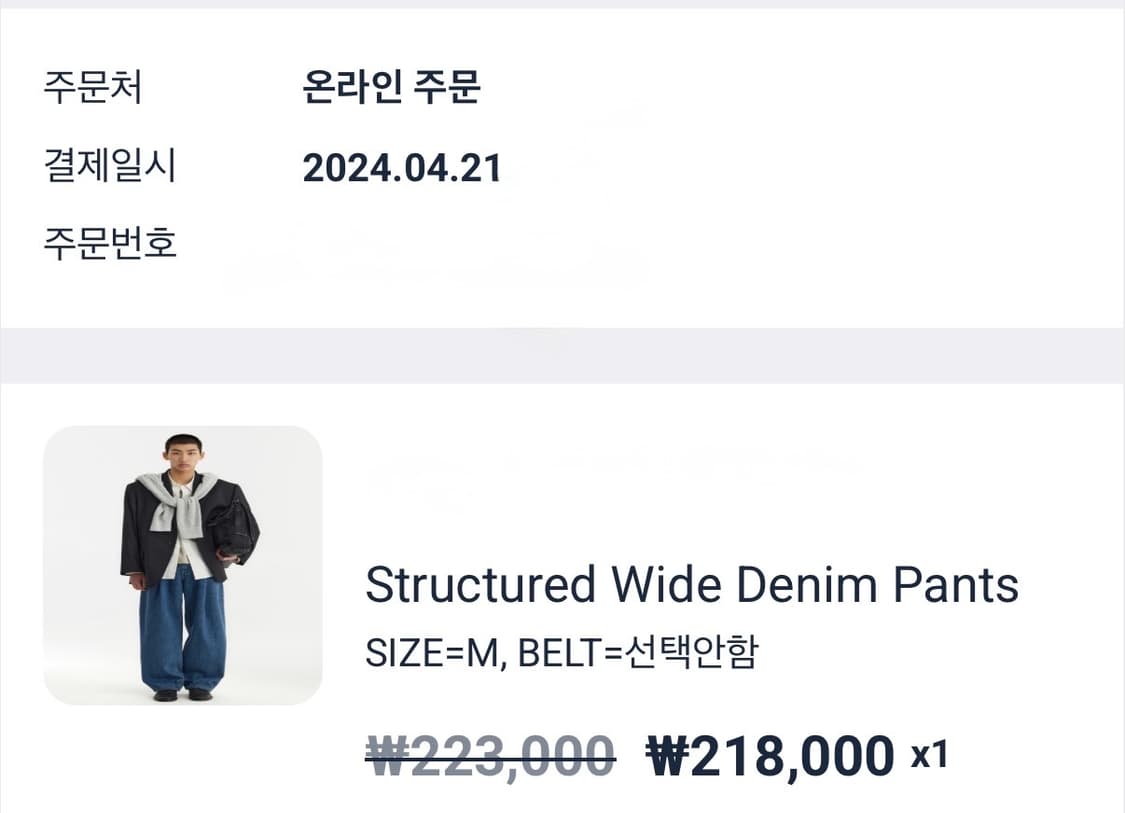Click the gray divider between order and product sections
Viewport: 1125px width, 813px height.
click(x=562, y=355)
